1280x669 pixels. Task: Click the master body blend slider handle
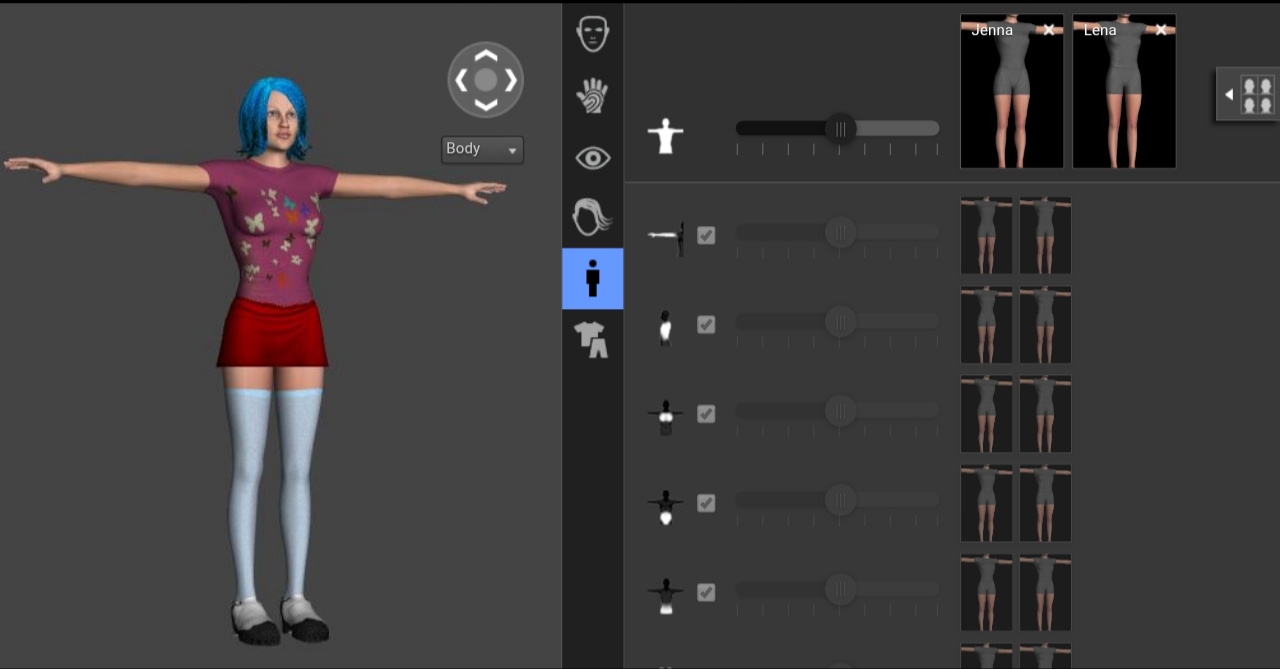click(840, 128)
